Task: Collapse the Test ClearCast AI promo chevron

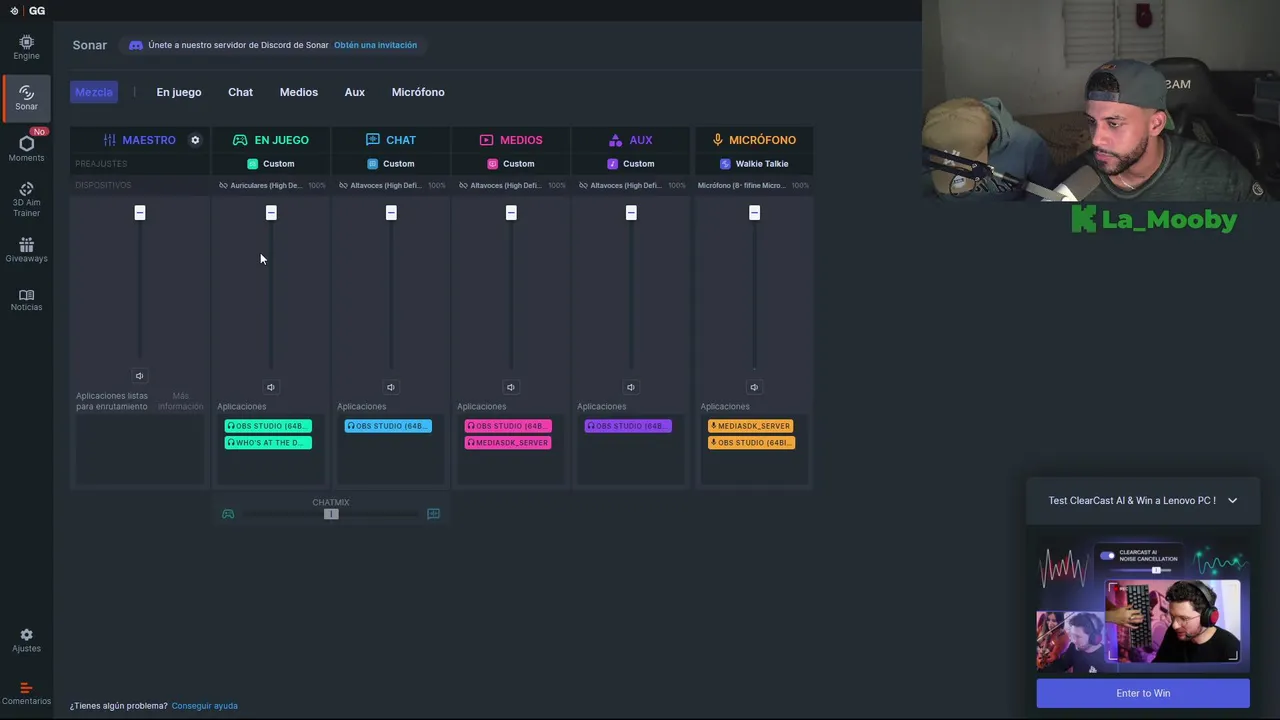Action: (1232, 501)
